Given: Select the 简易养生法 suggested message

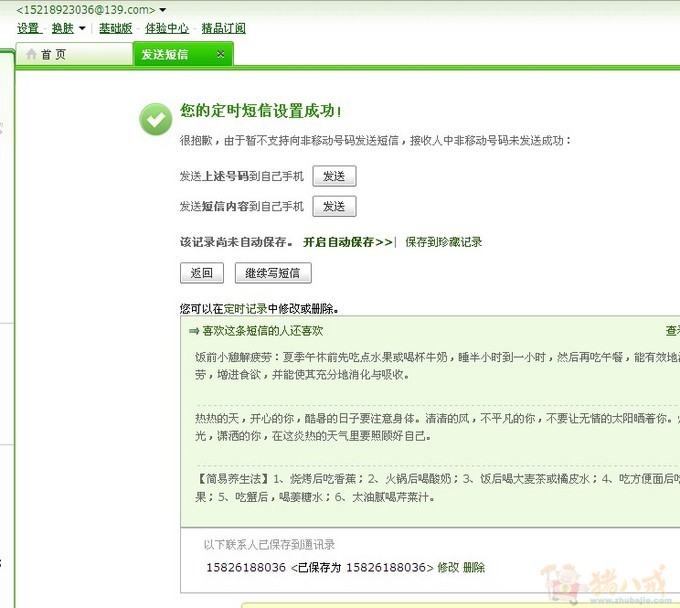Looking at the screenshot, I should [x=437, y=488].
